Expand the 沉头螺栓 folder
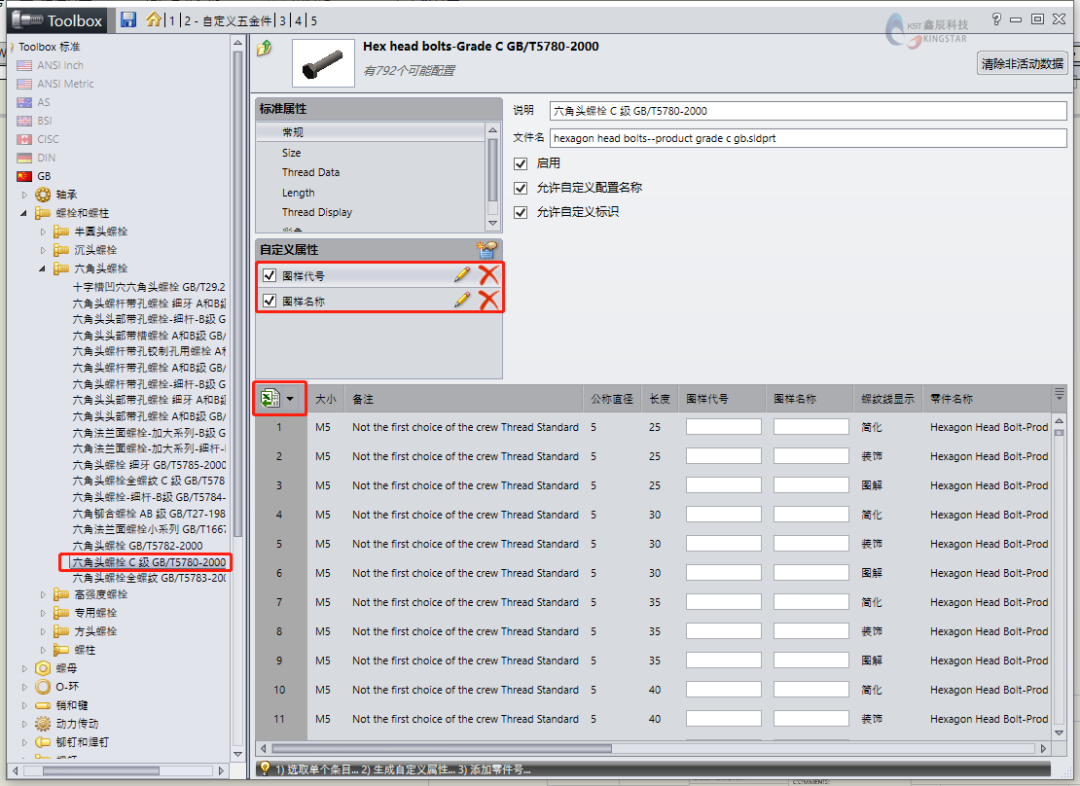This screenshot has height=786, width=1080. point(43,250)
